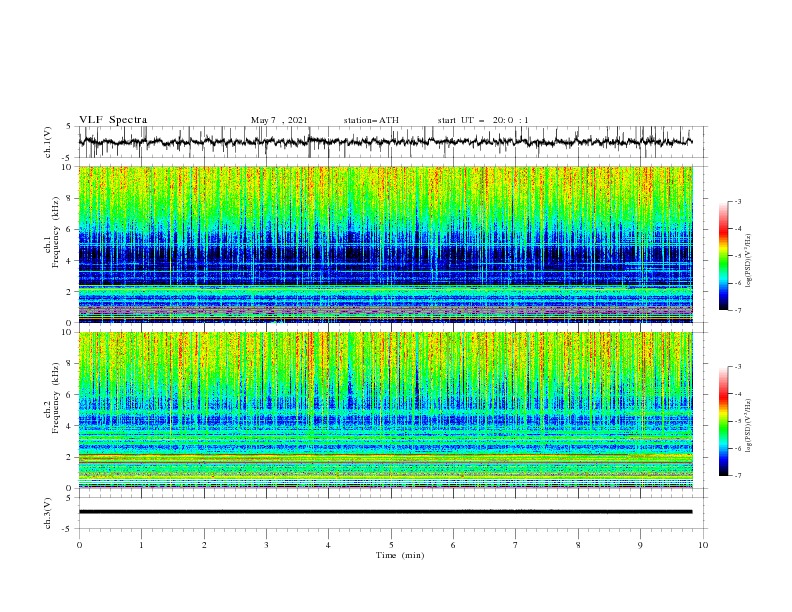Click the time axis tick label "2"
Image resolution: width=792 pixels, height=612 pixels.
[204, 545]
